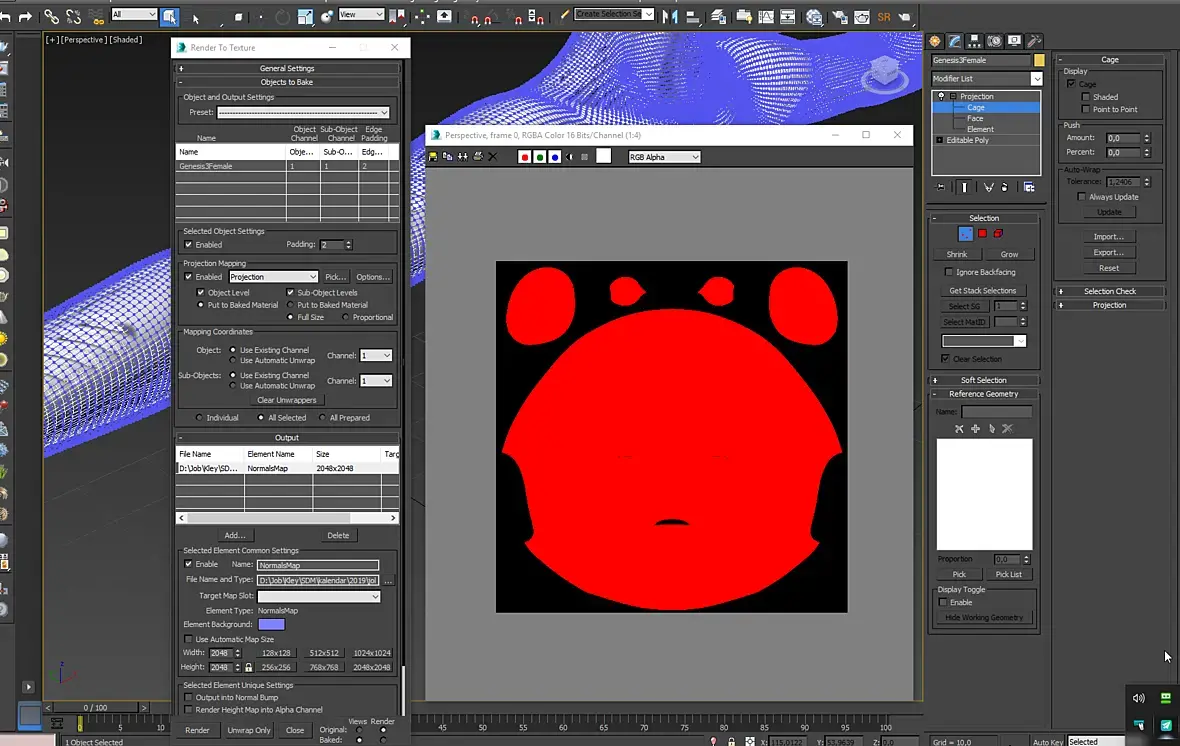Open the Element Background color swatch

click(272, 624)
